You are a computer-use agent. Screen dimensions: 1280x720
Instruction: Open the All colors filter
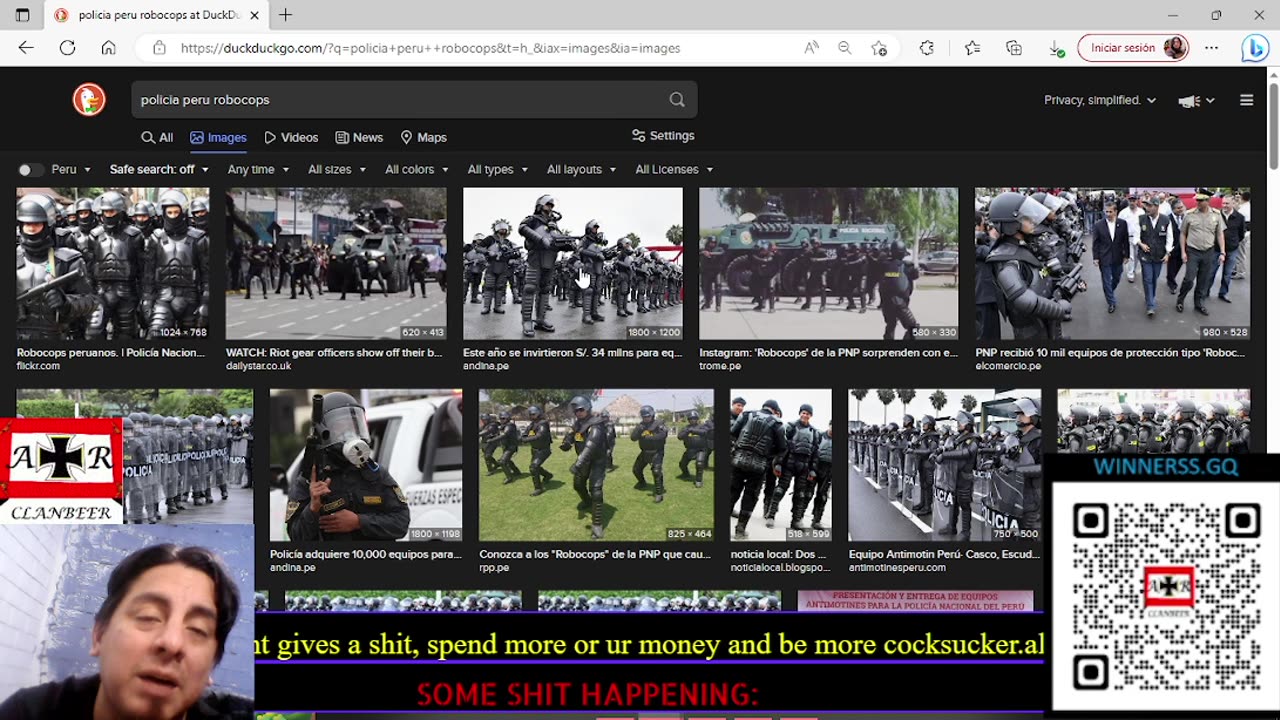(x=417, y=170)
